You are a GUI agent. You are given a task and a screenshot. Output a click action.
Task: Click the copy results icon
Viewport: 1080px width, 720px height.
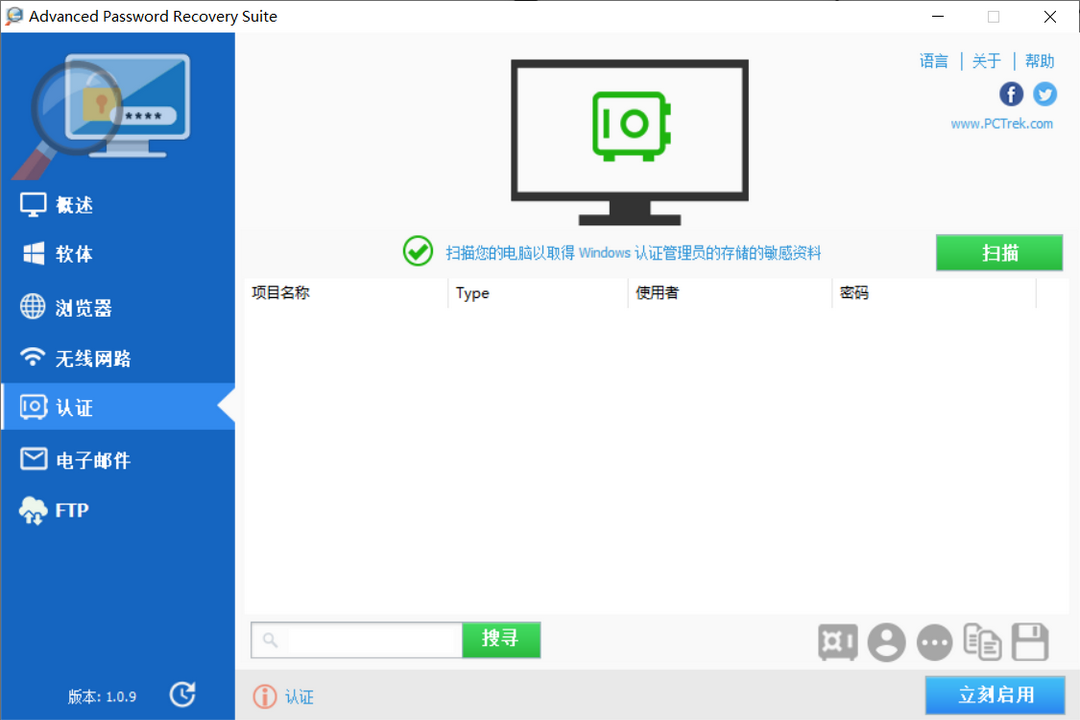click(982, 642)
